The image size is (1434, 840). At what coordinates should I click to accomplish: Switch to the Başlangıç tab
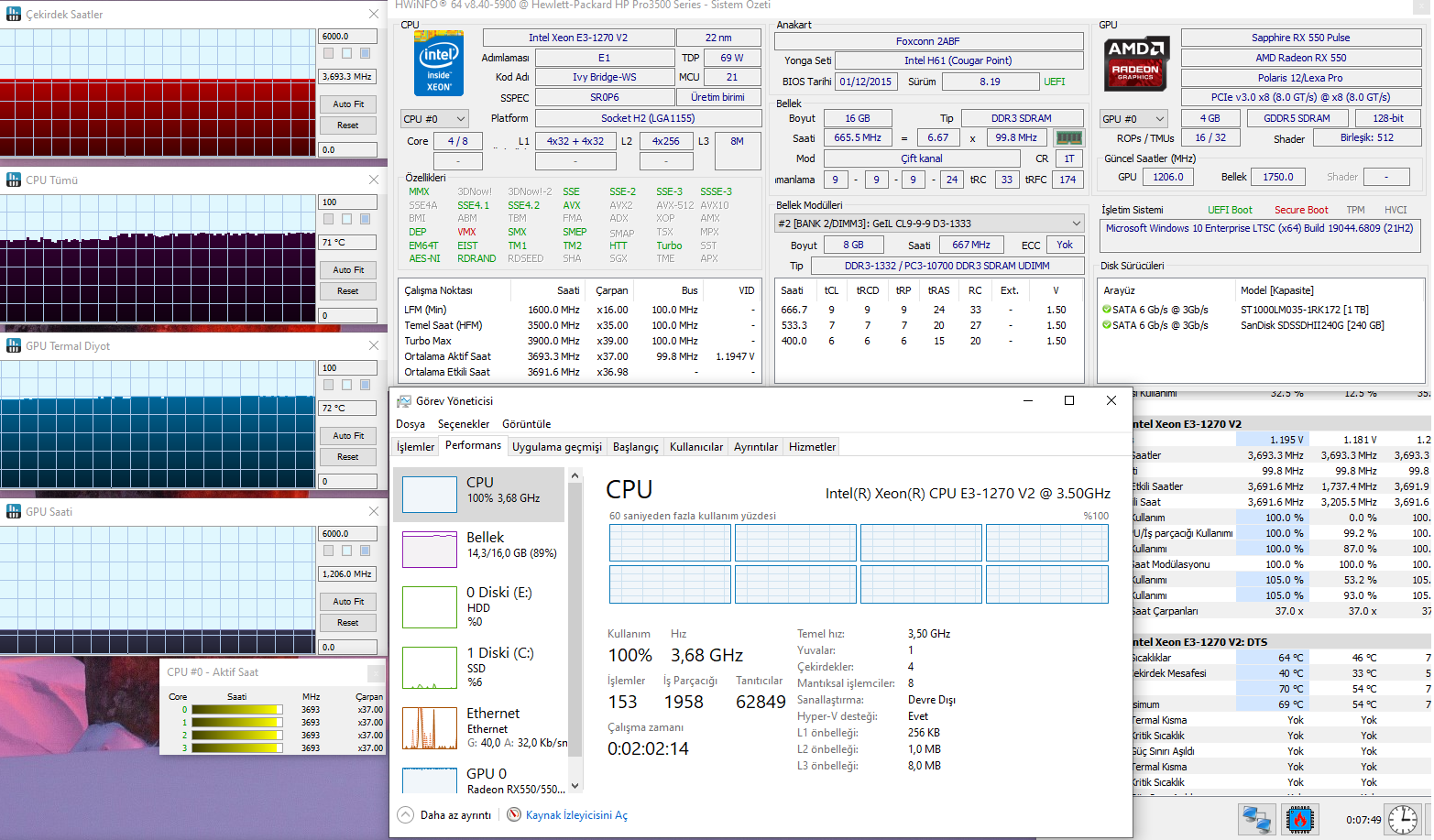tap(636, 447)
